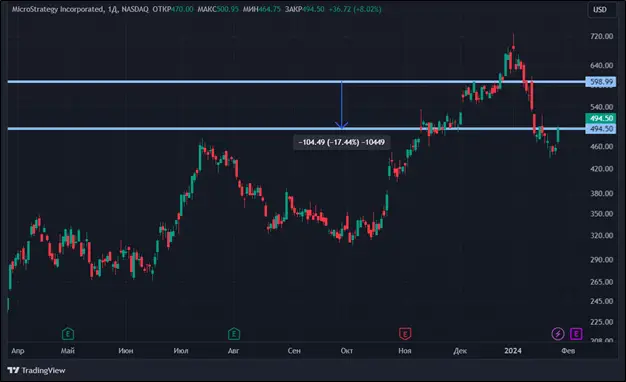Screen dimensions: 626x382
Task: Click the 1Д interval in the chart header
Action: 113,9
